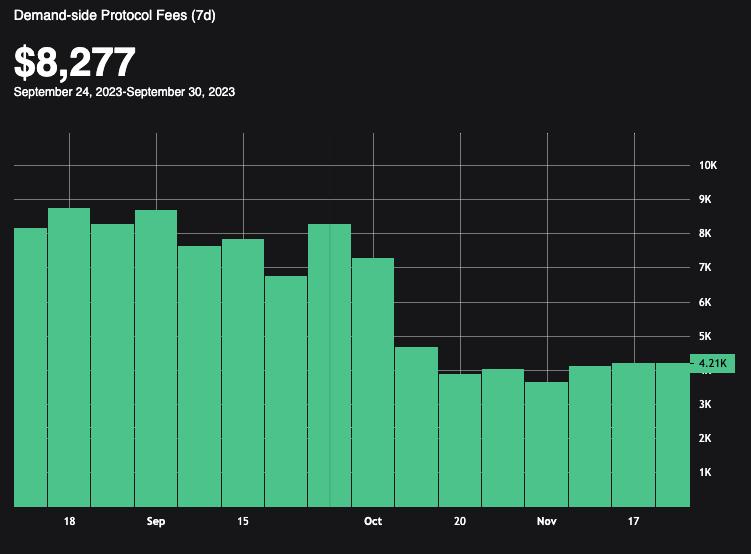The width and height of the screenshot is (751, 554).
Task: Click the Nov label on the time axis
Action: tap(546, 522)
